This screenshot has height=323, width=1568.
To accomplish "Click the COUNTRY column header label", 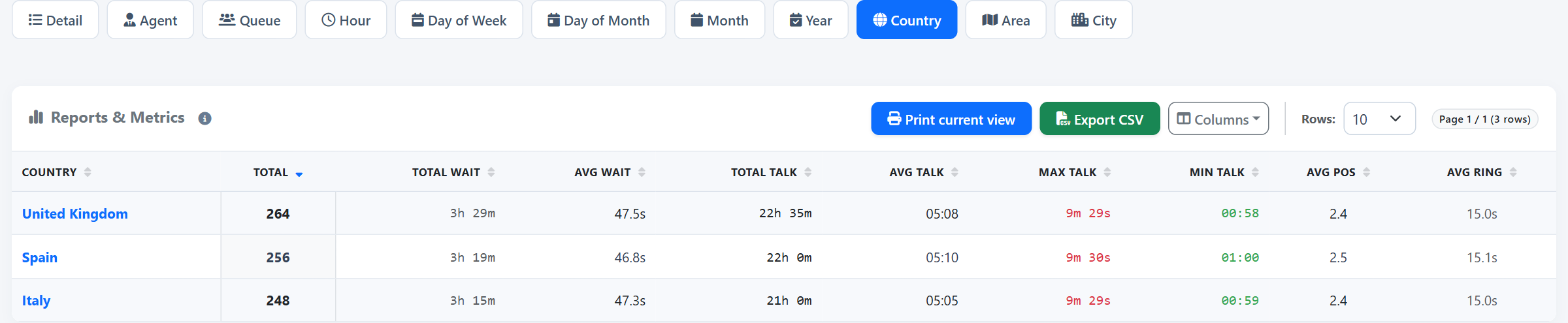I will (49, 172).
